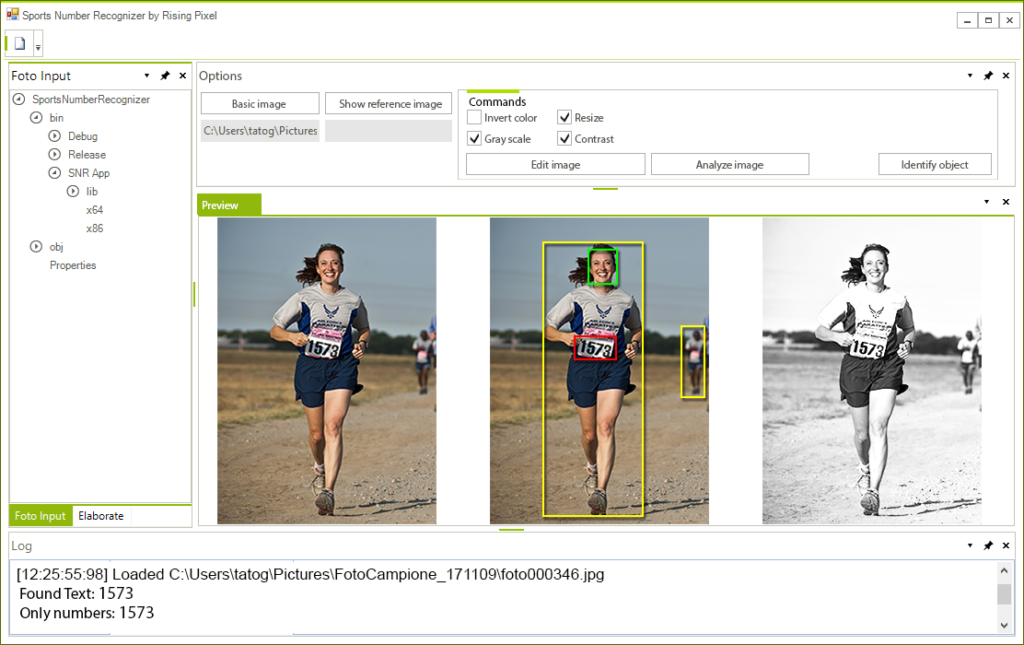Pin the Foto Input panel
This screenshot has height=645, width=1024.
166,75
